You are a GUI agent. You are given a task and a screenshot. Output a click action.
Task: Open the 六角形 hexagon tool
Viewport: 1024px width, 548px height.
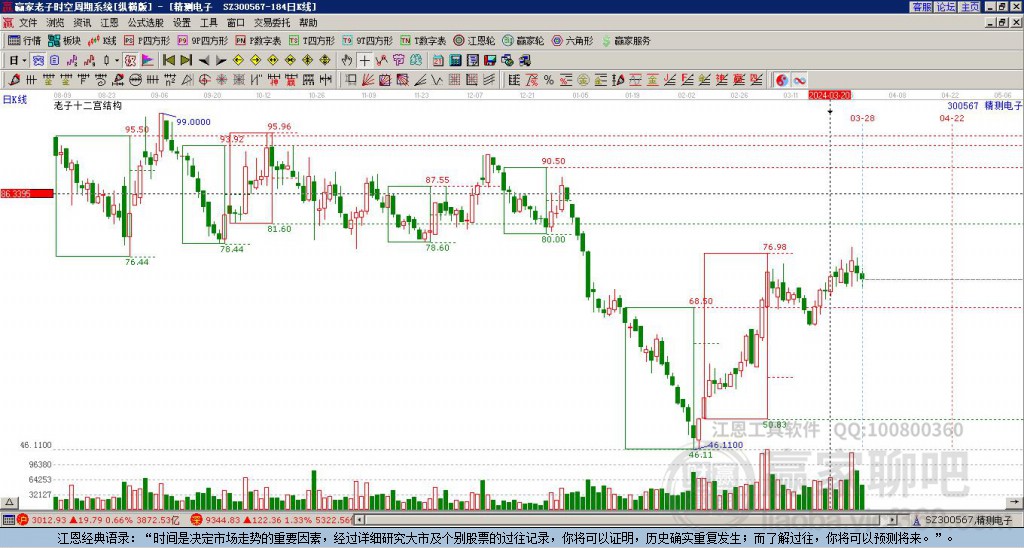(x=572, y=40)
